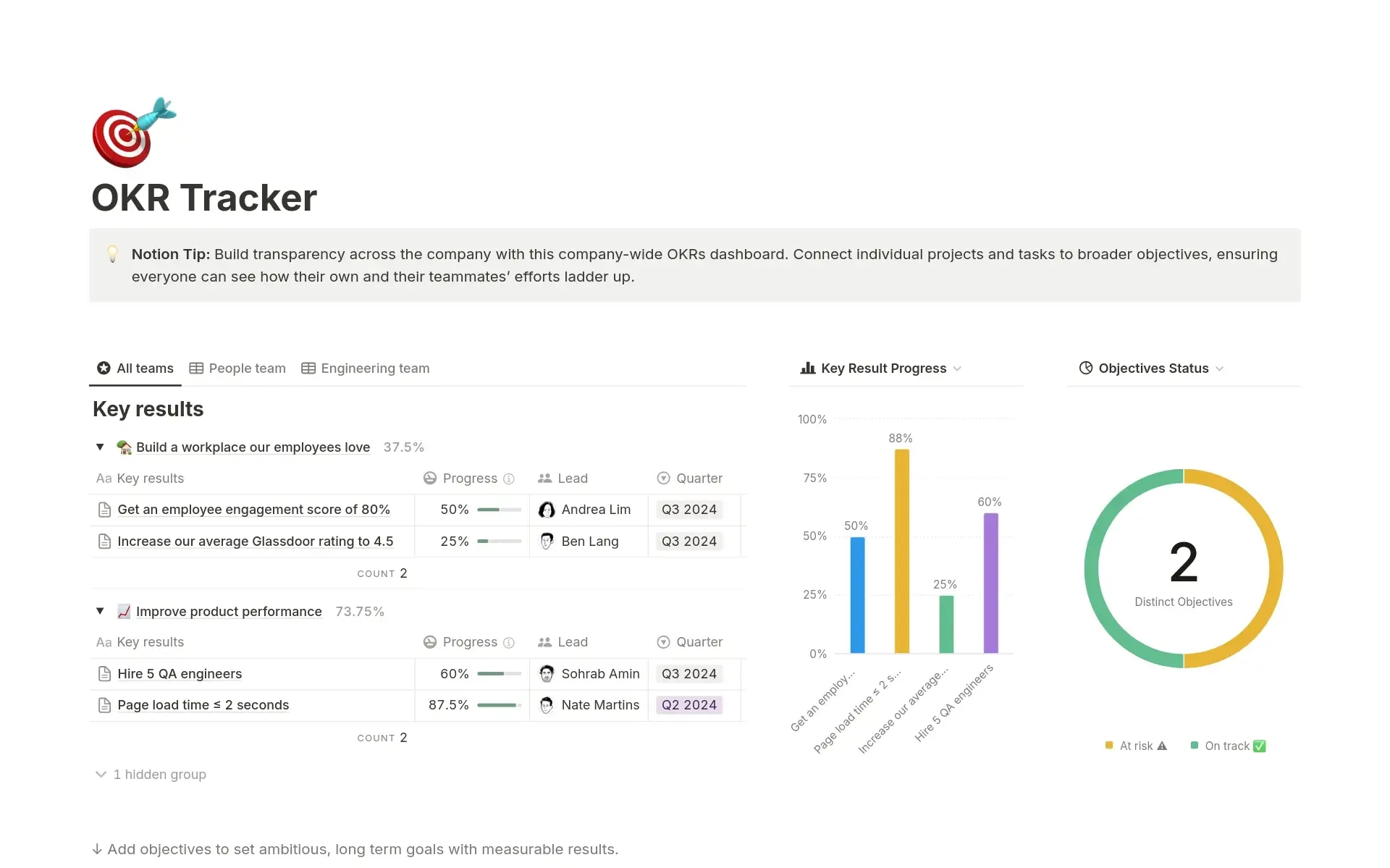This screenshot has height=868, width=1390.
Task: Open the Get an employee engagement score page
Action: [x=253, y=510]
